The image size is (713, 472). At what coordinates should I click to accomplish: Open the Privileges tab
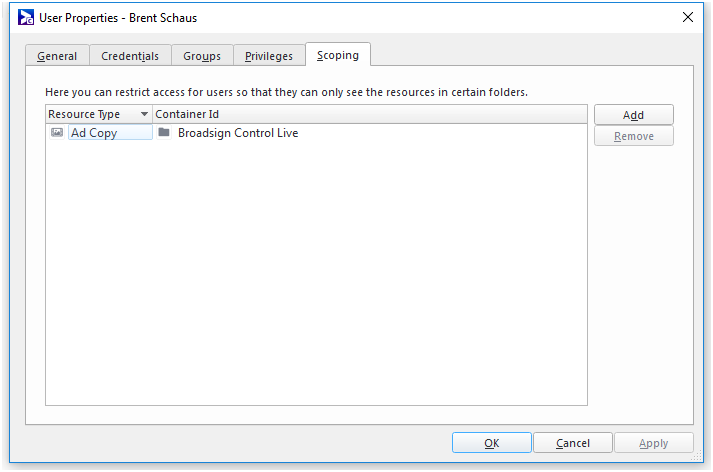tap(269, 55)
